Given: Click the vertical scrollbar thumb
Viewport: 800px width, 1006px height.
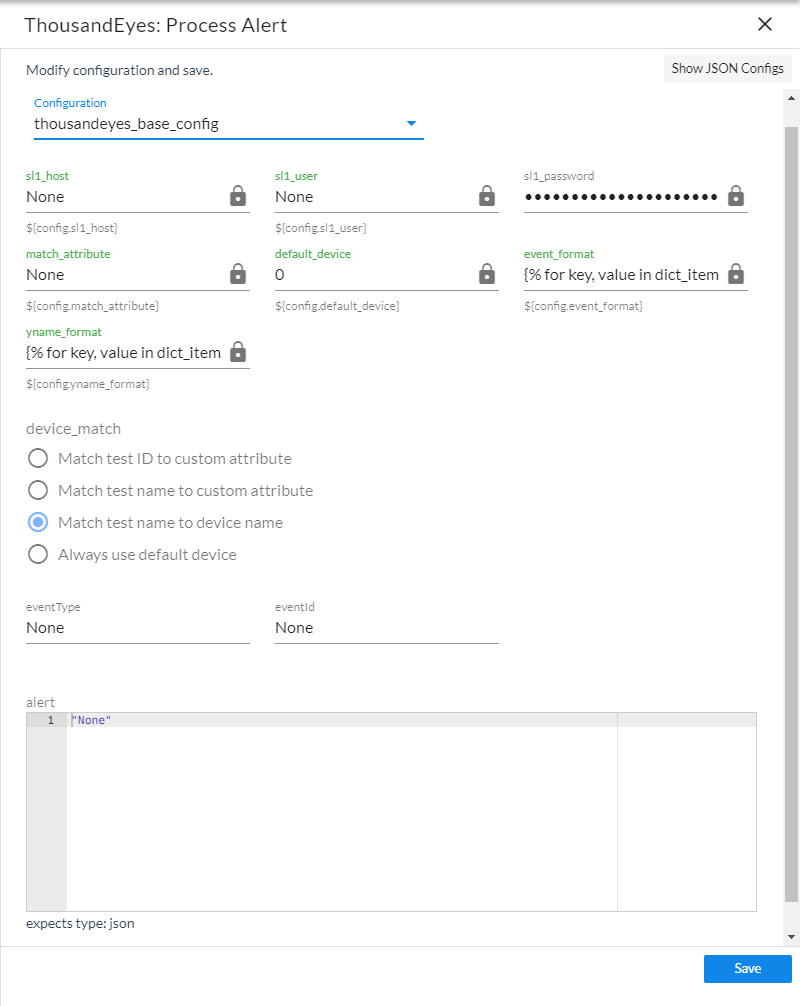Looking at the screenshot, I should (791, 513).
